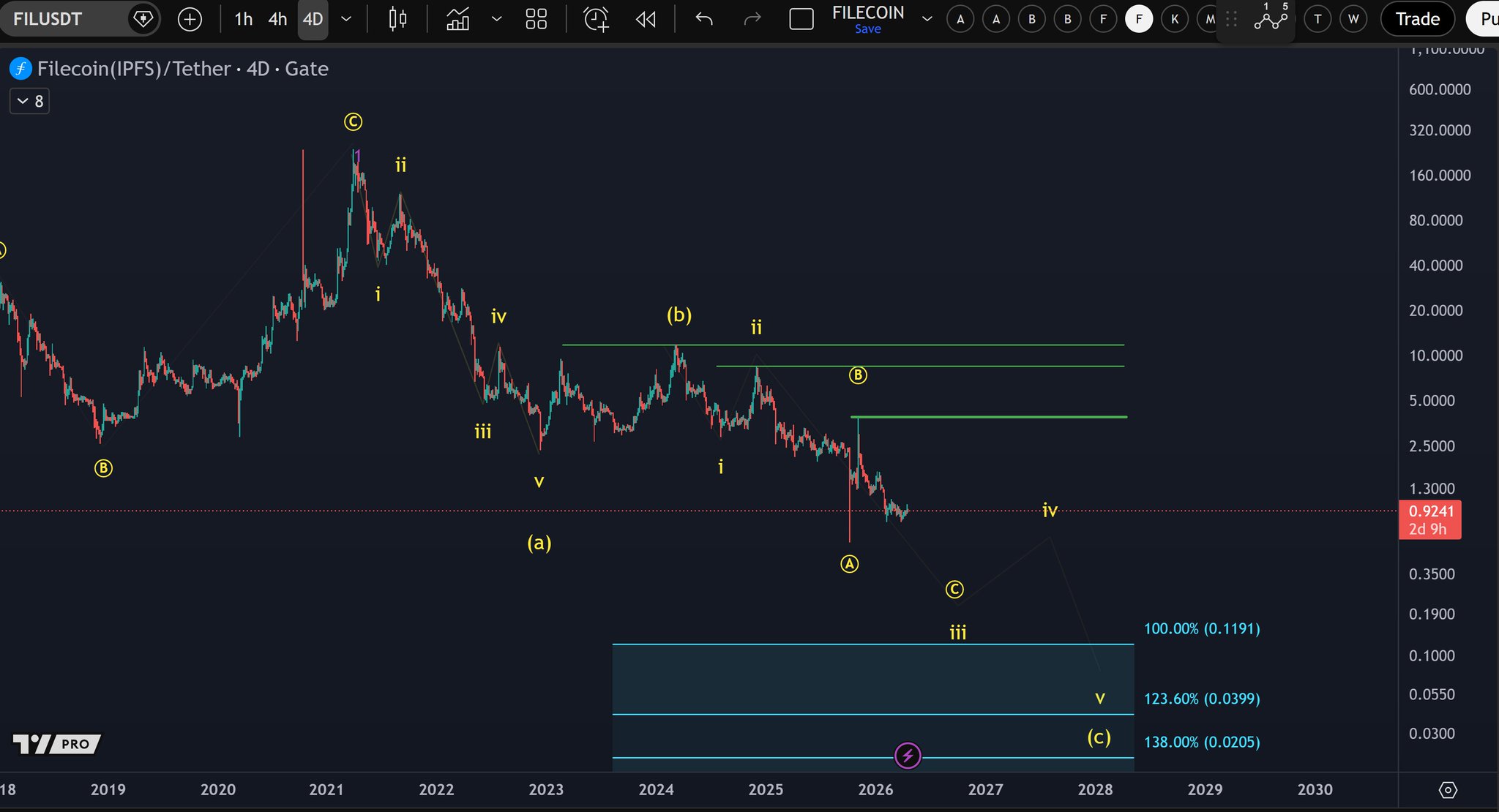The height and width of the screenshot is (812, 1499).
Task: Collapse the indicators legend showing 8
Action: [x=30, y=101]
